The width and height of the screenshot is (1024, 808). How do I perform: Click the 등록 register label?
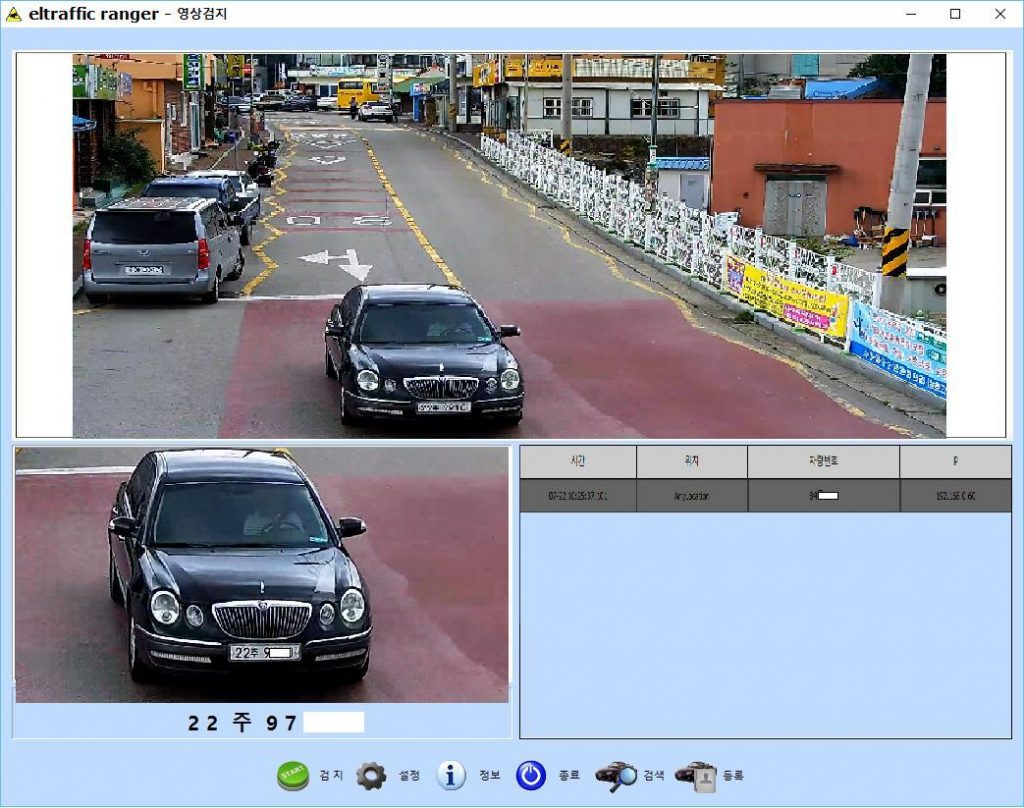(x=733, y=775)
